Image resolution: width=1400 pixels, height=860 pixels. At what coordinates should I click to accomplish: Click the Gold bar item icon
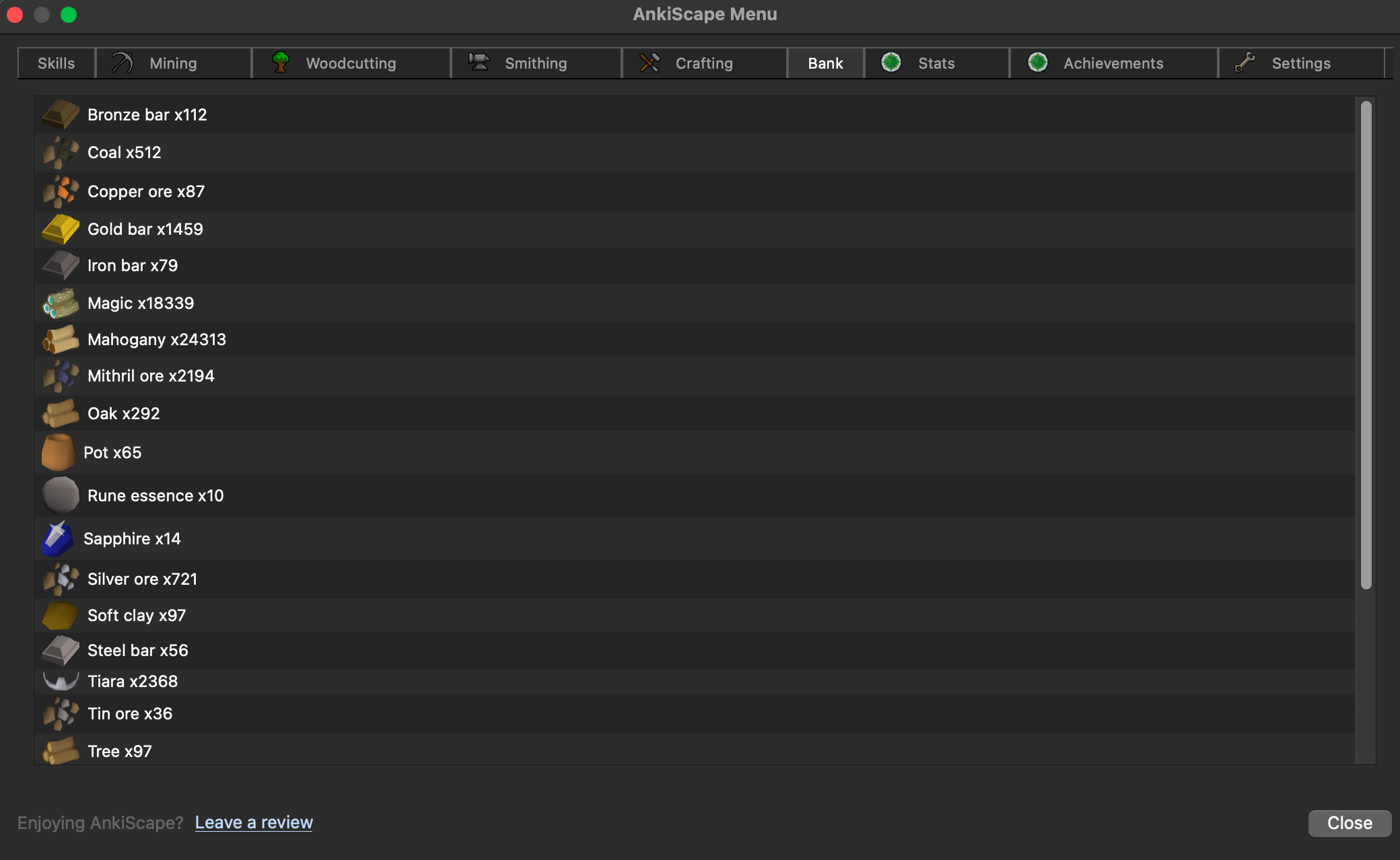(x=59, y=229)
